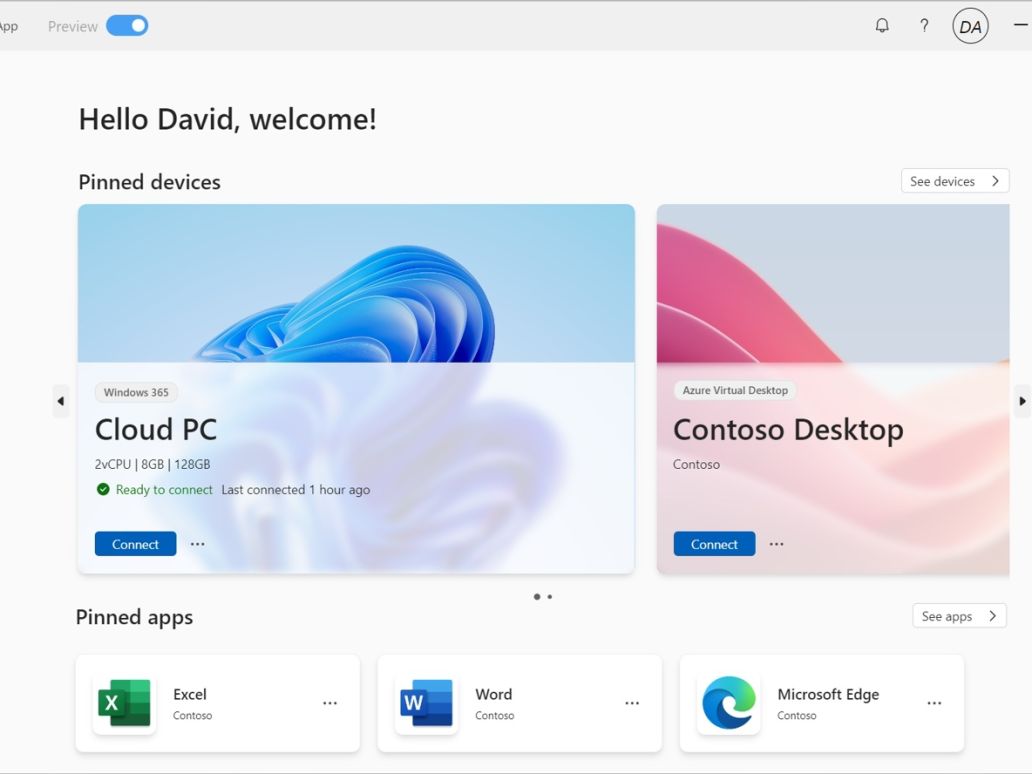The width and height of the screenshot is (1032, 774).
Task: Minimize the window
Action: (1021, 25)
